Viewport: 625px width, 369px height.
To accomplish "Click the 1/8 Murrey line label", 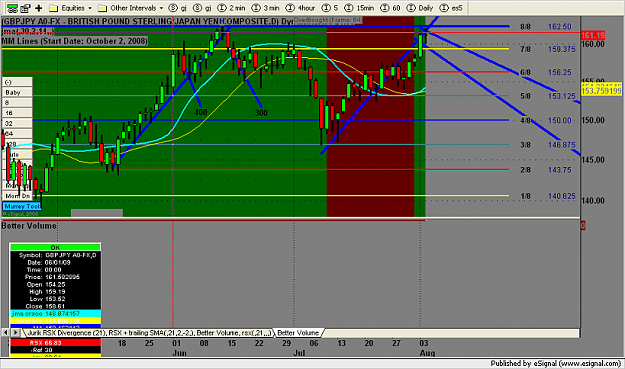I will (525, 196).
